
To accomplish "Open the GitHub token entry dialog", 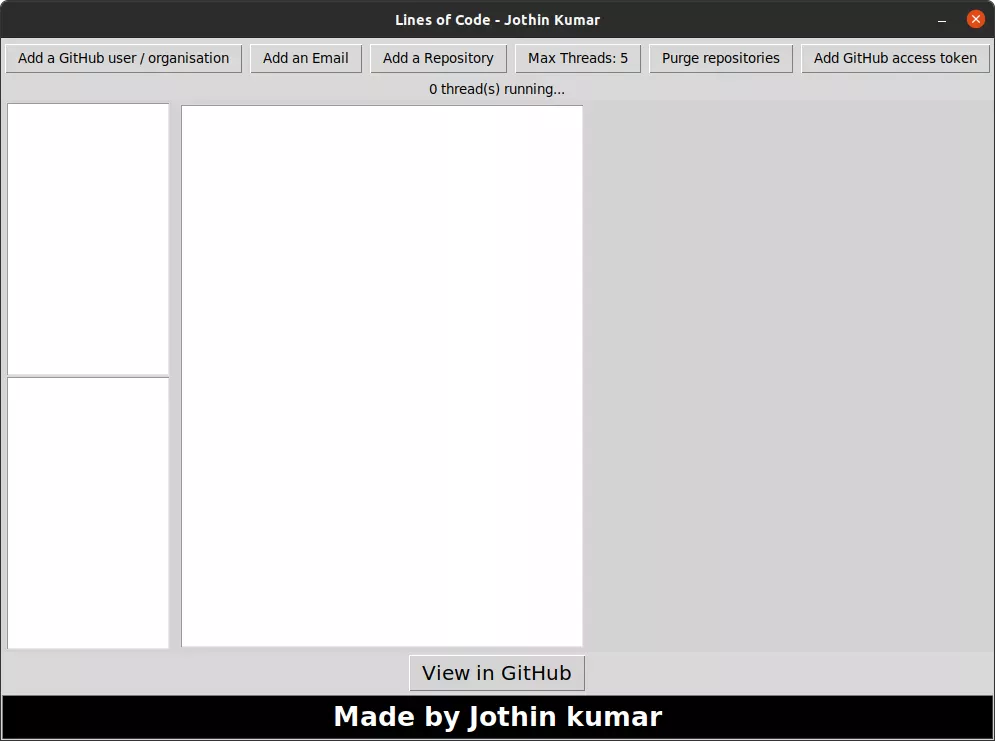I will point(894,58).
